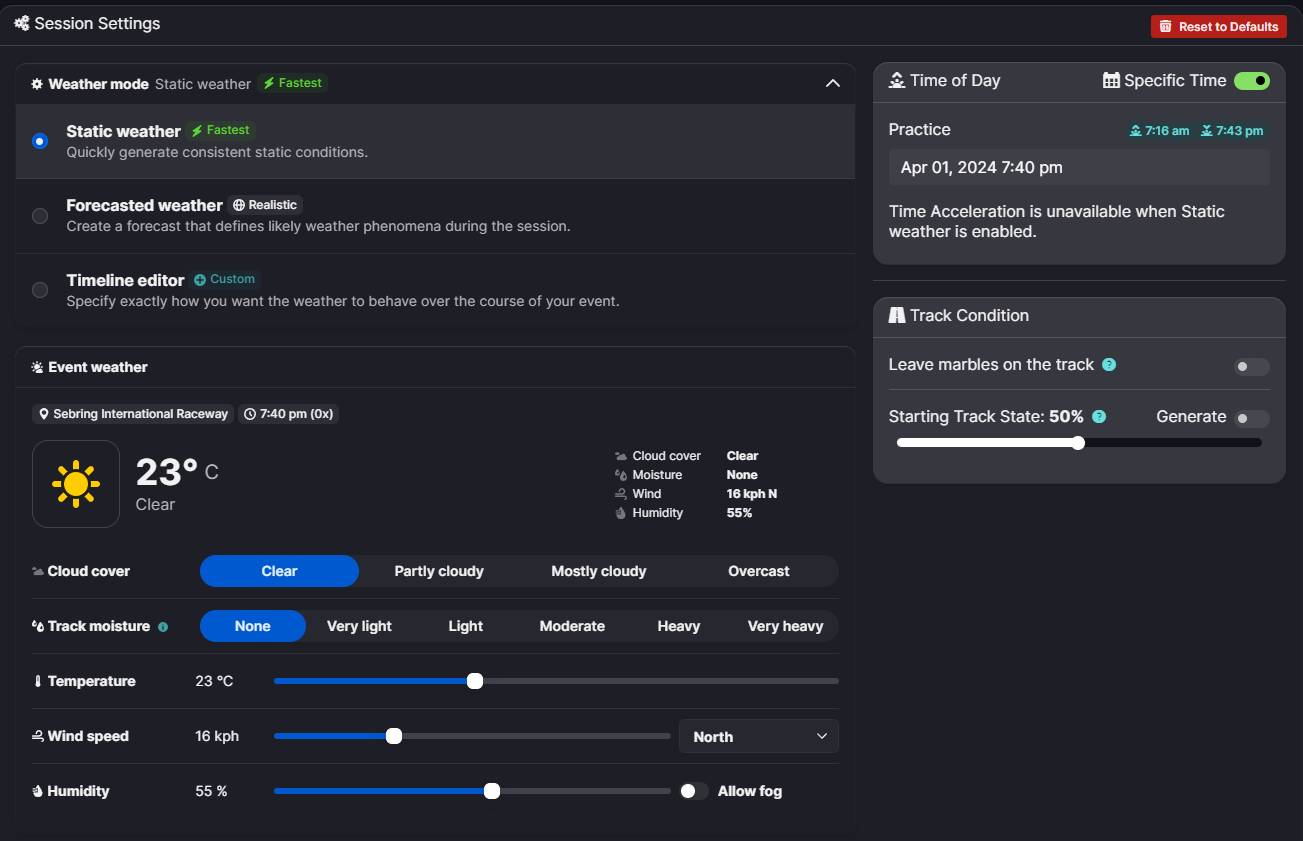Toggle the Specific Time switch

[1252, 81]
